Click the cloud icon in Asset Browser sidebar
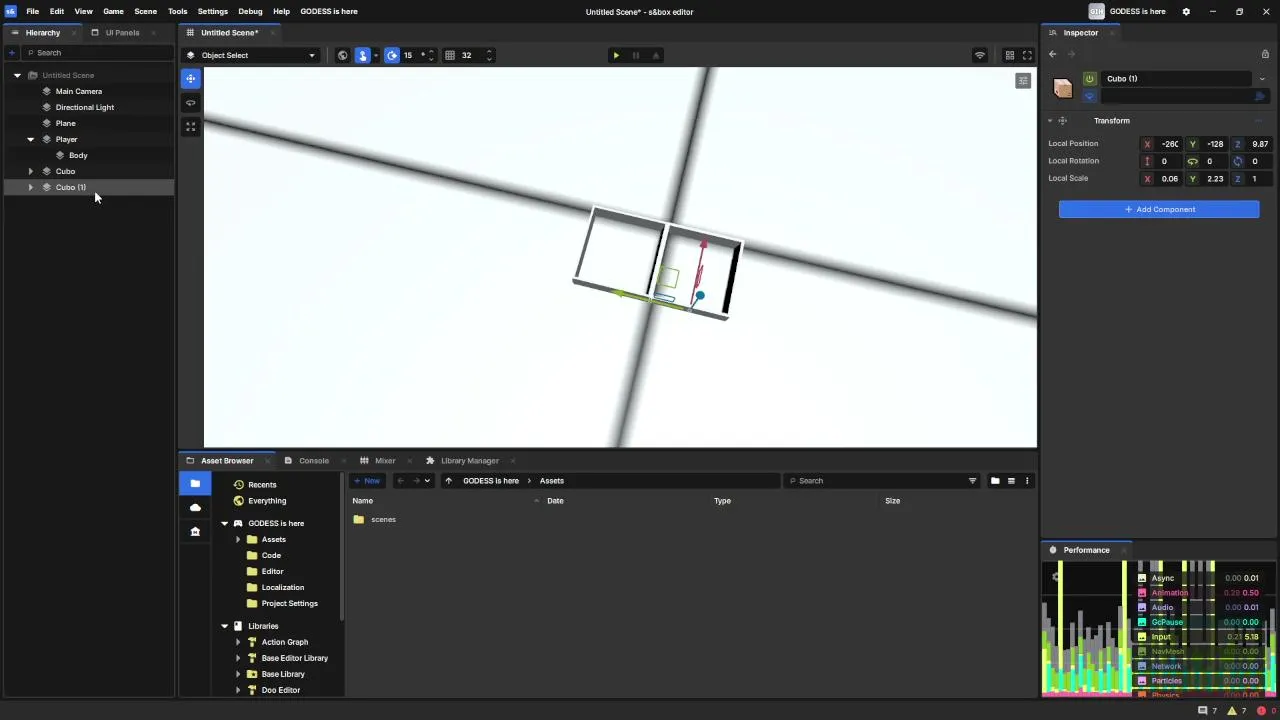1280x720 pixels. tap(195, 507)
